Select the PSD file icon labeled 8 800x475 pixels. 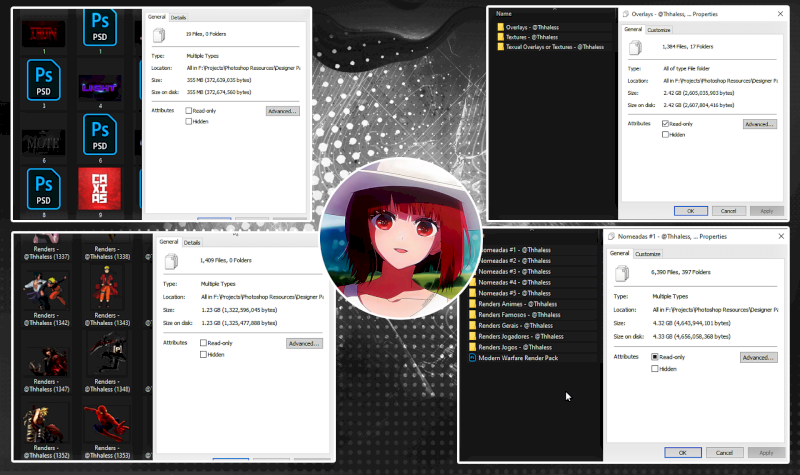click(43, 187)
